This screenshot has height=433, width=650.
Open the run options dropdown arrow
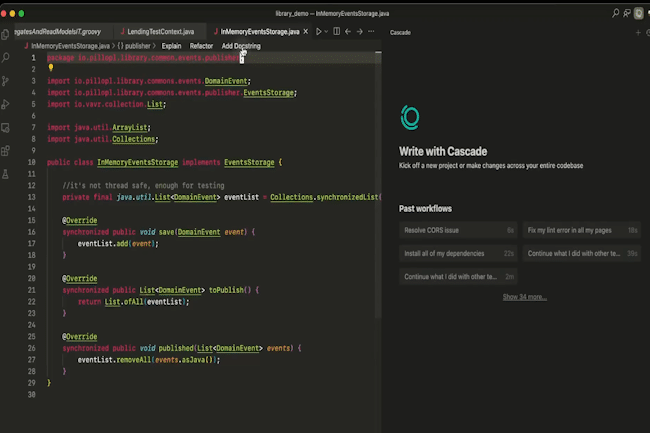coord(326,31)
